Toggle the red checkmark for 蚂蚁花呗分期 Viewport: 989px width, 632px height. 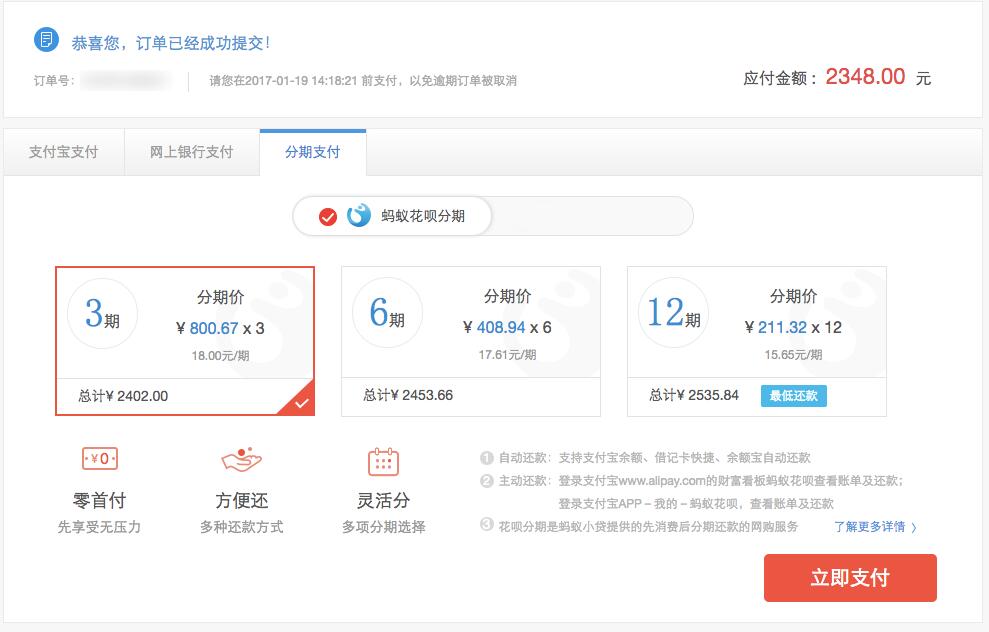327,217
